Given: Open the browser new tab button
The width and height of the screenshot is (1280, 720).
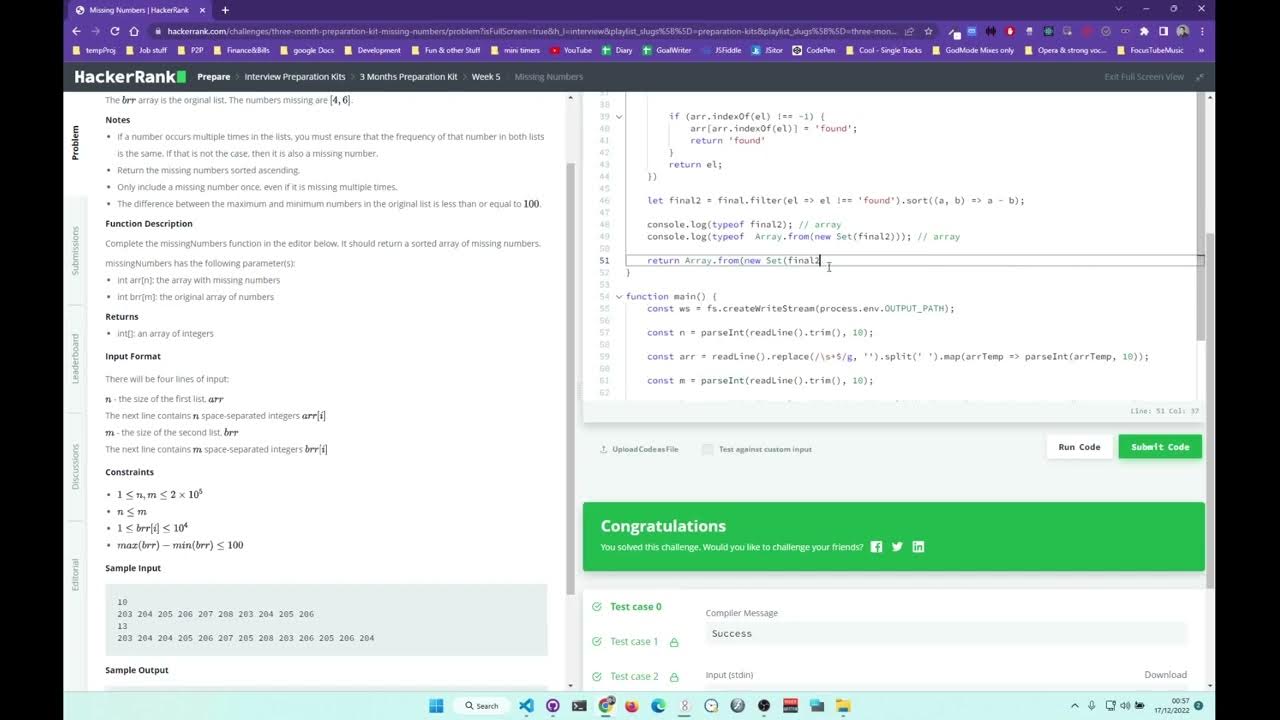Looking at the screenshot, I should [x=225, y=10].
